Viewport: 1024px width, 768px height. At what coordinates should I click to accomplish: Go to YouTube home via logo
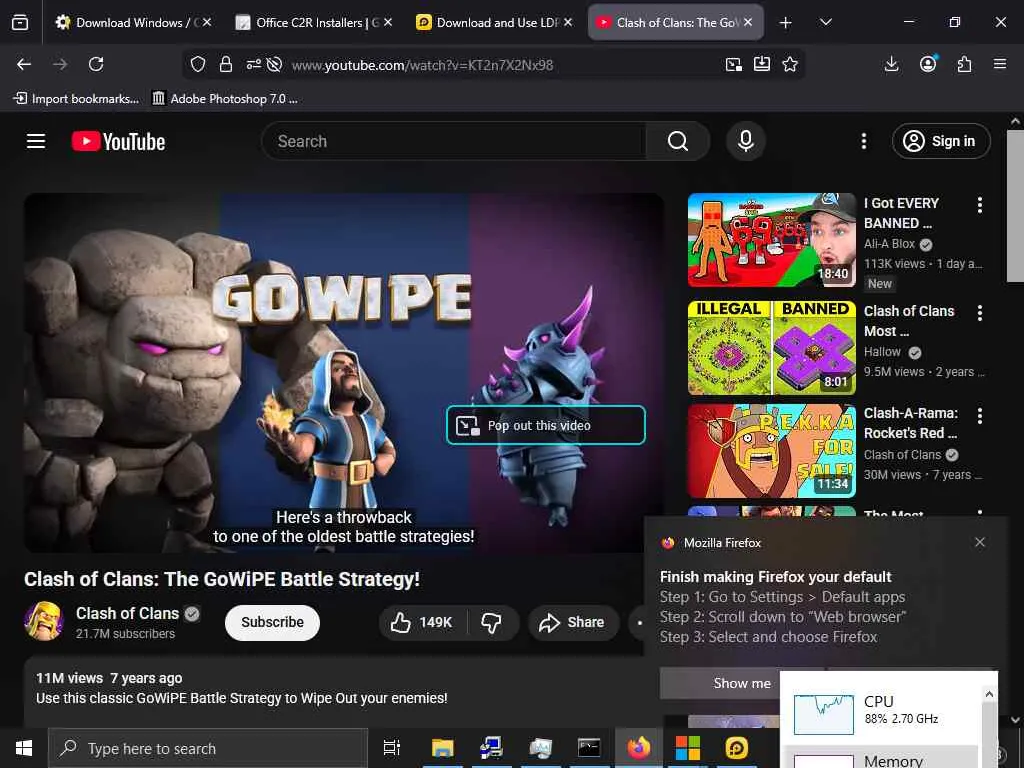point(118,142)
